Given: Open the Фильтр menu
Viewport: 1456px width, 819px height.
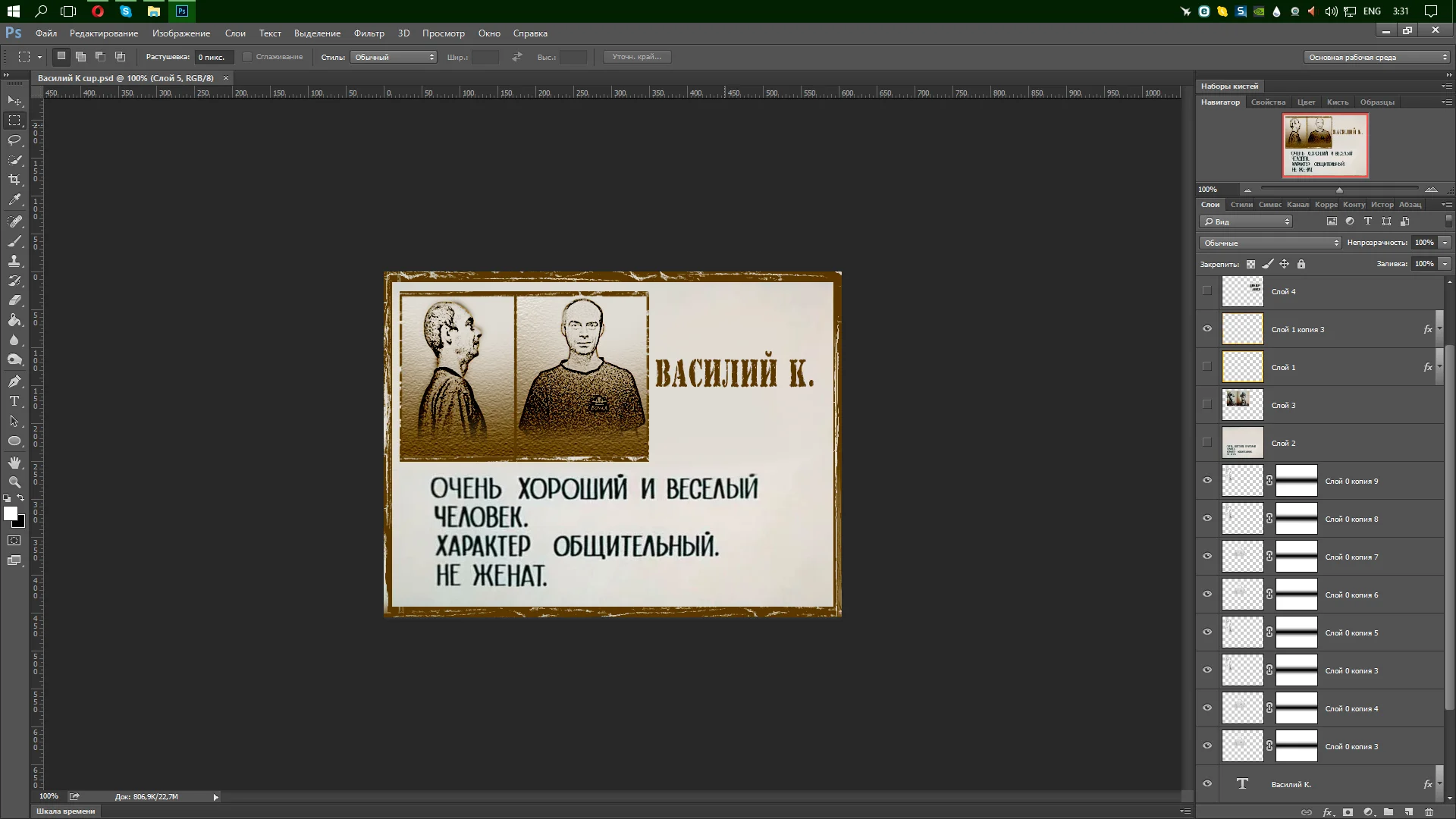Looking at the screenshot, I should click(x=369, y=33).
